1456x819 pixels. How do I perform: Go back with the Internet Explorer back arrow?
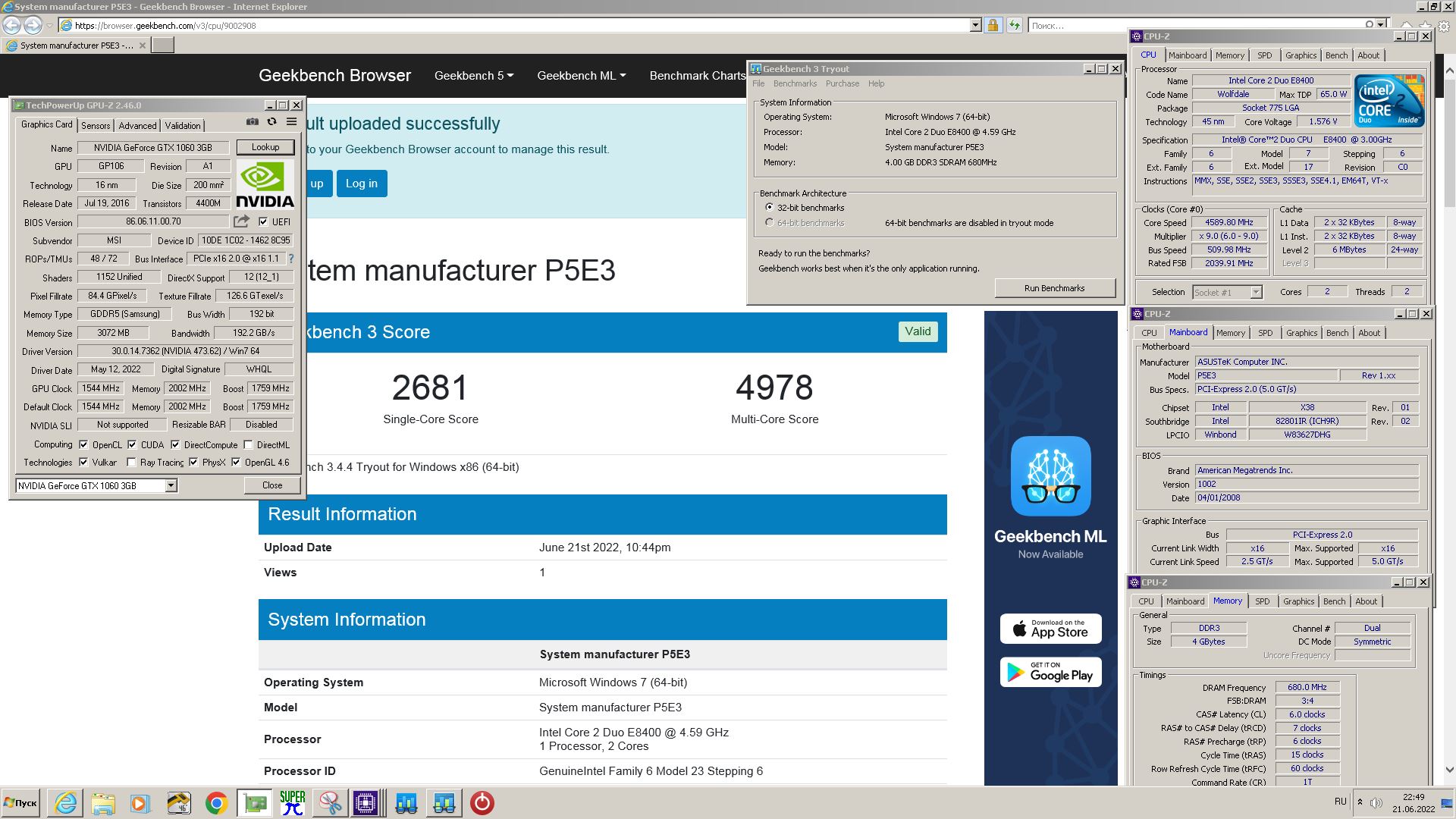tap(11, 25)
